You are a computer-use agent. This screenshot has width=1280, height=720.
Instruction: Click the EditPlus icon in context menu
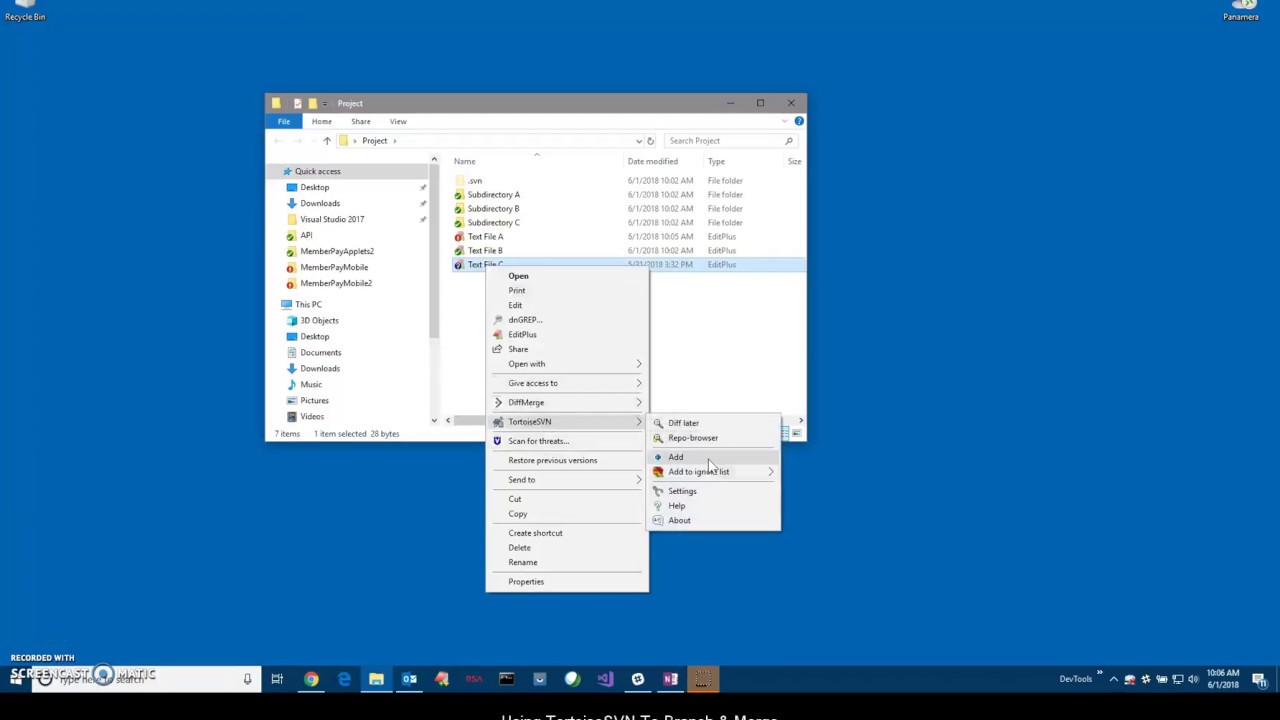(x=498, y=335)
